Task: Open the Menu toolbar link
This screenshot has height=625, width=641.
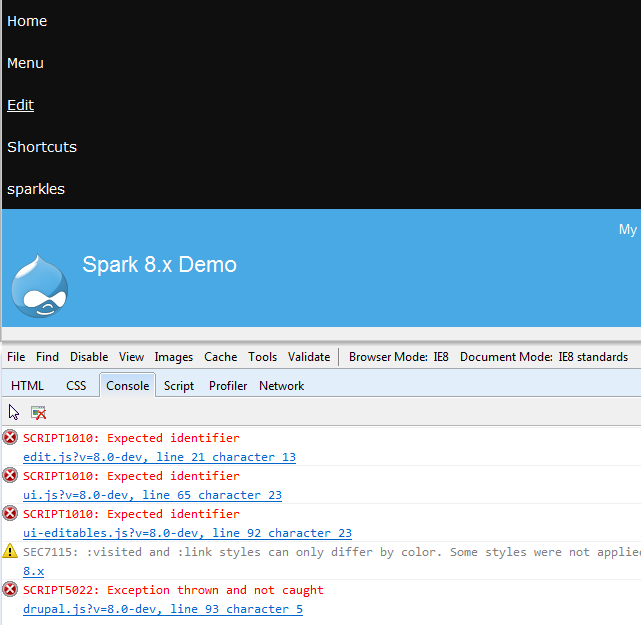Action: (x=25, y=63)
